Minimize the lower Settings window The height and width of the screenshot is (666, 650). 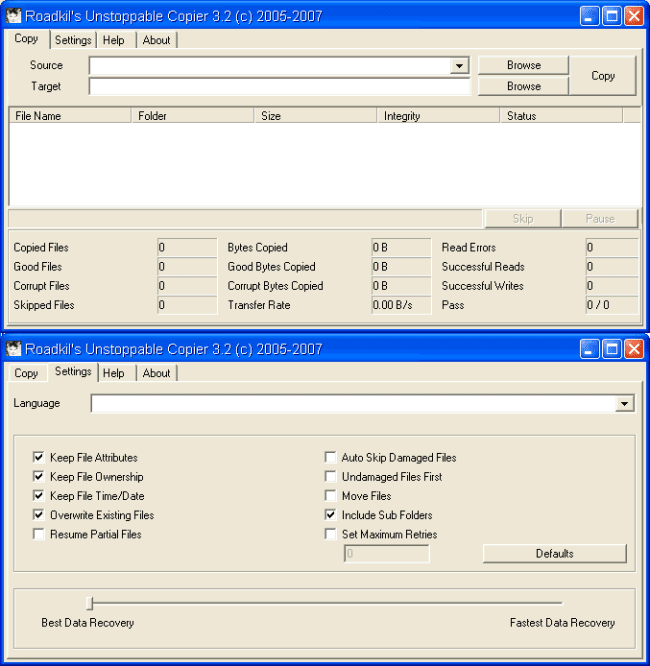click(x=589, y=350)
